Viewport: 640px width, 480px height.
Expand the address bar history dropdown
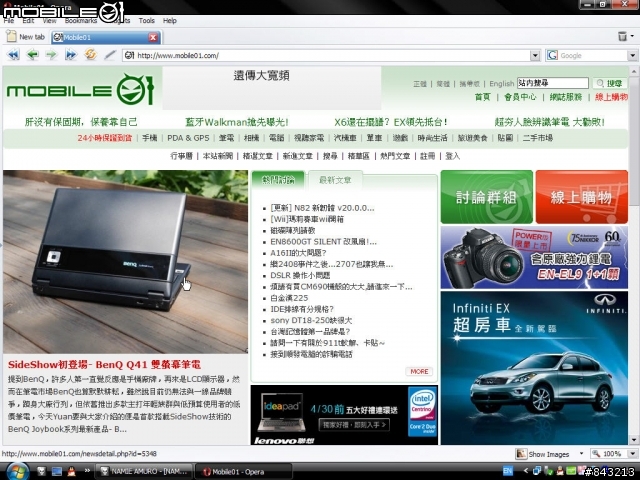click(535, 56)
